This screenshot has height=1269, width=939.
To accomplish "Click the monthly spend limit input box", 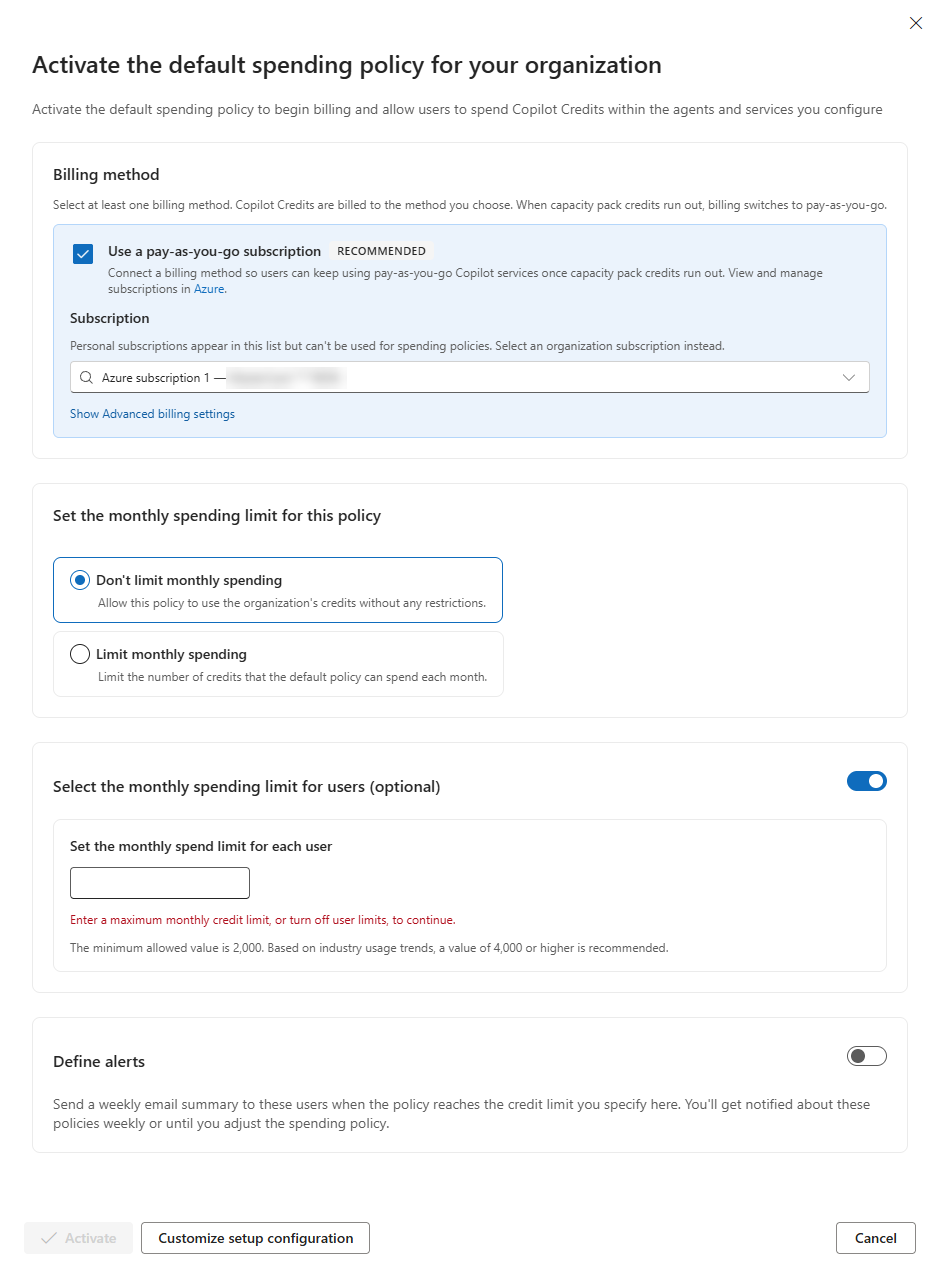I will tap(160, 883).
